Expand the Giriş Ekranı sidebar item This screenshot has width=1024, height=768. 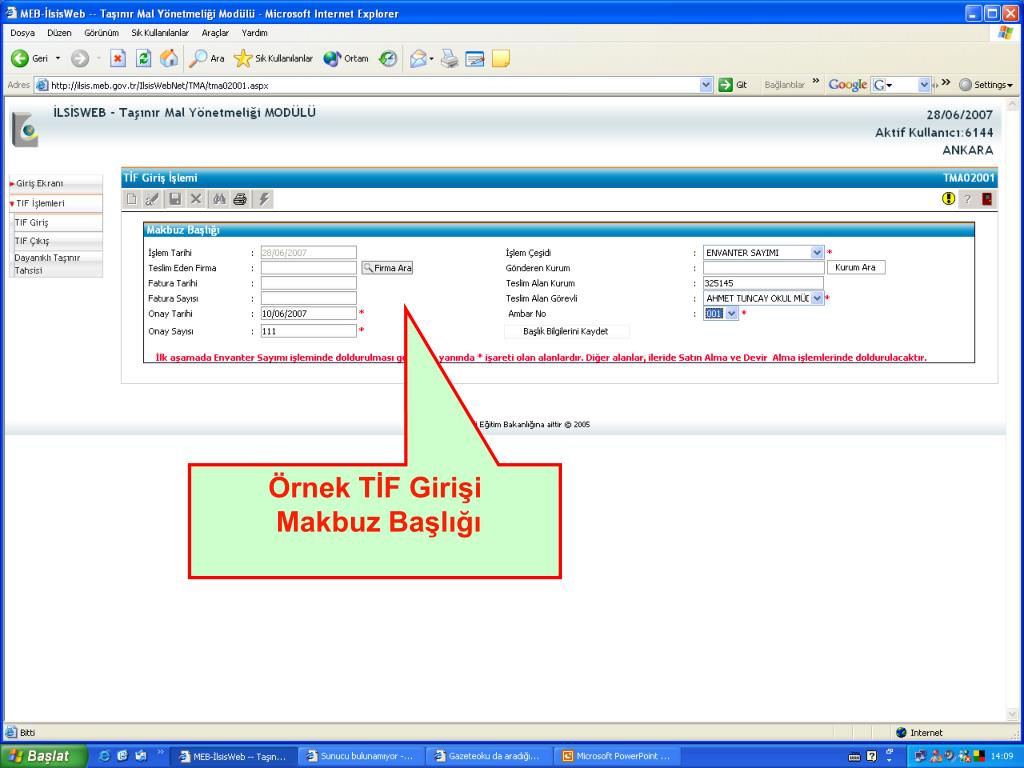(x=40, y=183)
